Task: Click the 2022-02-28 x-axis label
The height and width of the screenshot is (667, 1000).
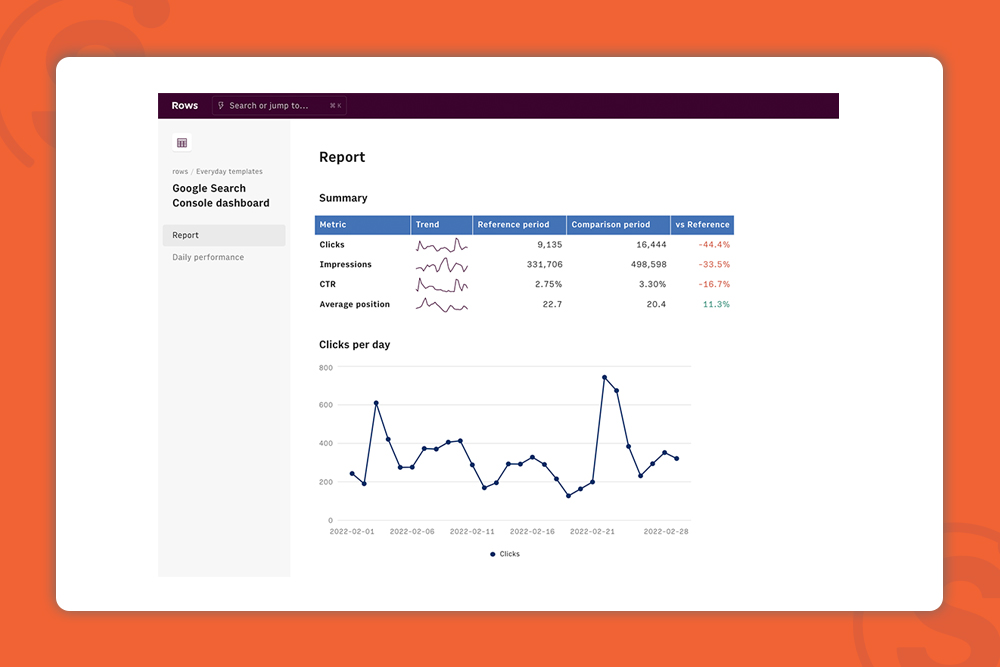Action: (666, 531)
